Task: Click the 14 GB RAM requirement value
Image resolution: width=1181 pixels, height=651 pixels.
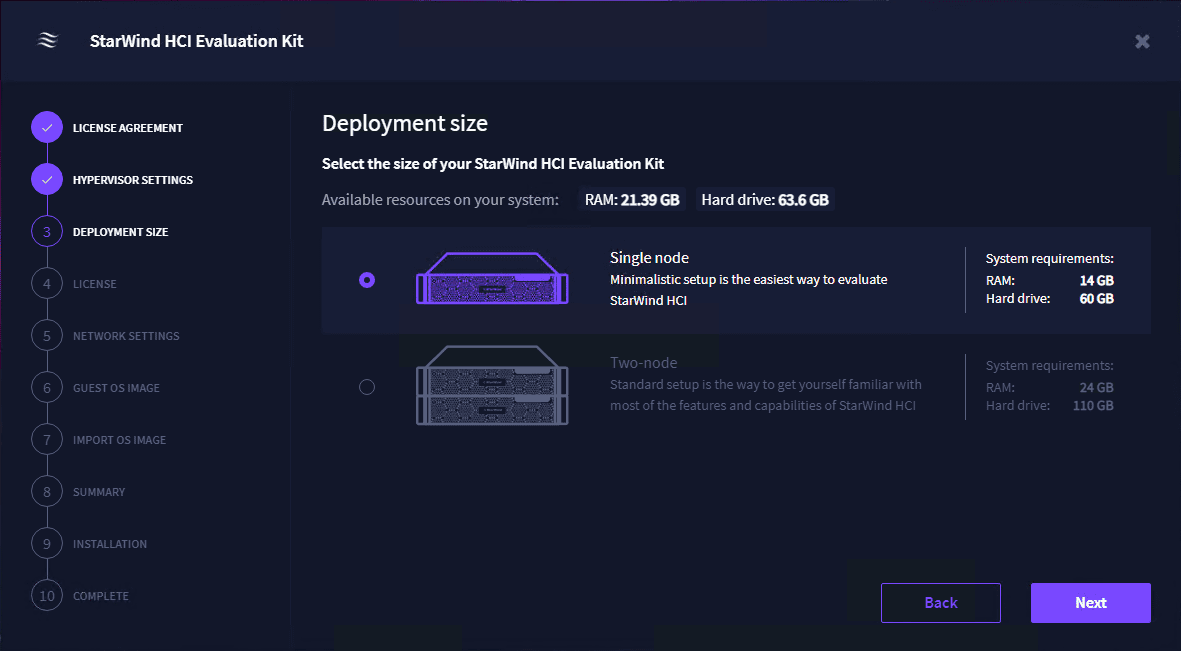Action: tap(1097, 281)
